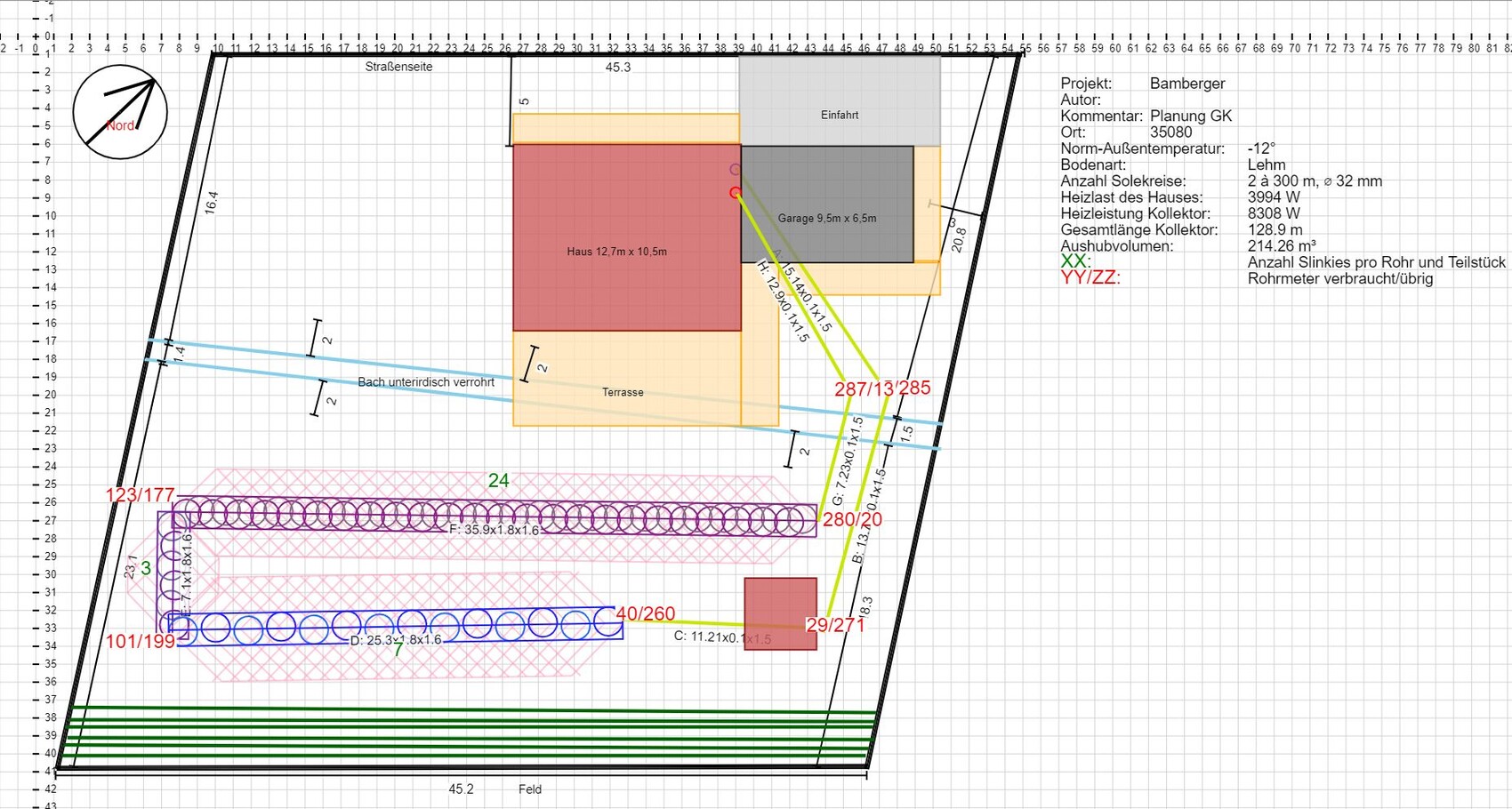Select the green slinky count 24

(x=498, y=481)
